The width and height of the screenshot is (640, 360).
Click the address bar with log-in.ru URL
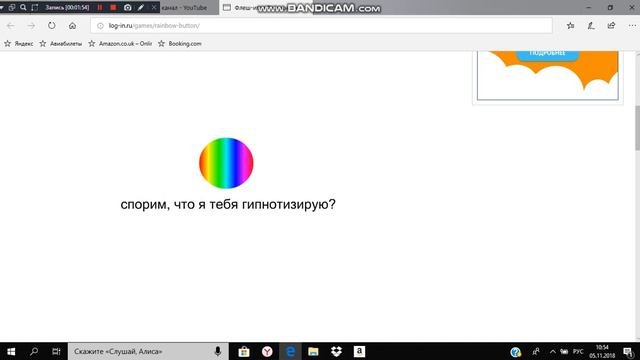coord(322,26)
